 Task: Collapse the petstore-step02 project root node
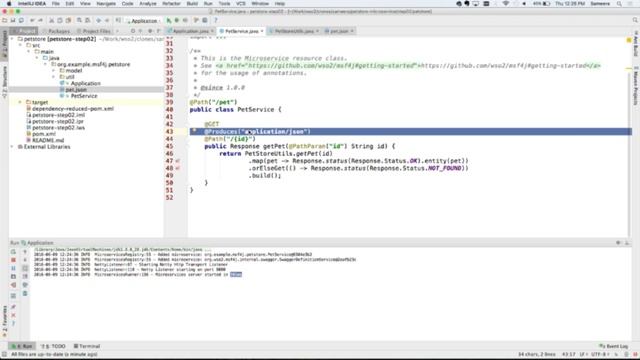[x=12, y=39]
